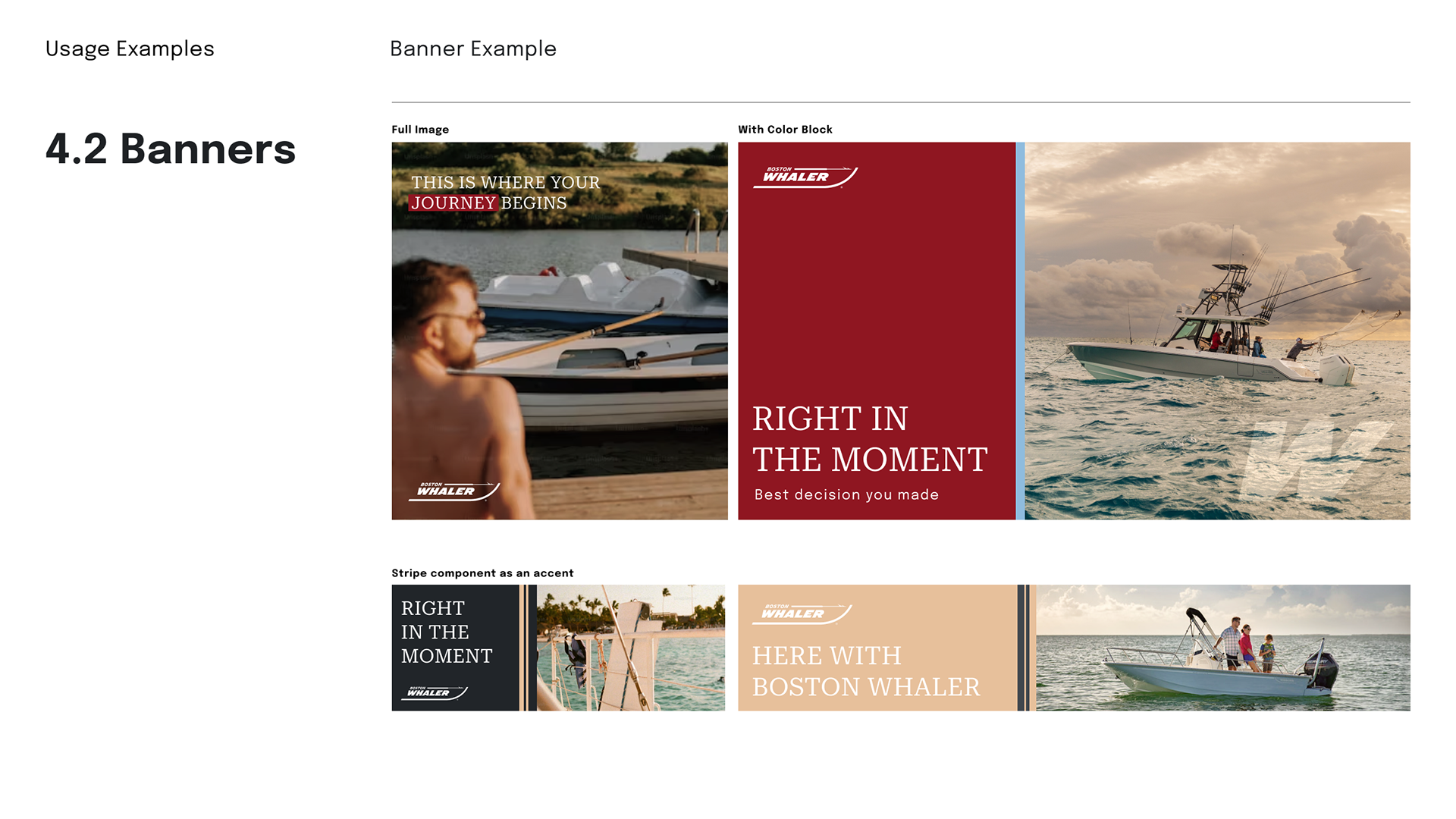Click the man by the dock photo
This screenshot has height=819, width=1456.
click(560, 331)
